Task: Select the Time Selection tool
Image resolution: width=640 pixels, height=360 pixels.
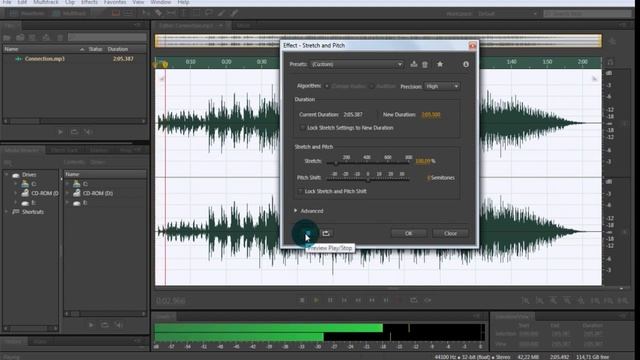Action: (x=184, y=13)
